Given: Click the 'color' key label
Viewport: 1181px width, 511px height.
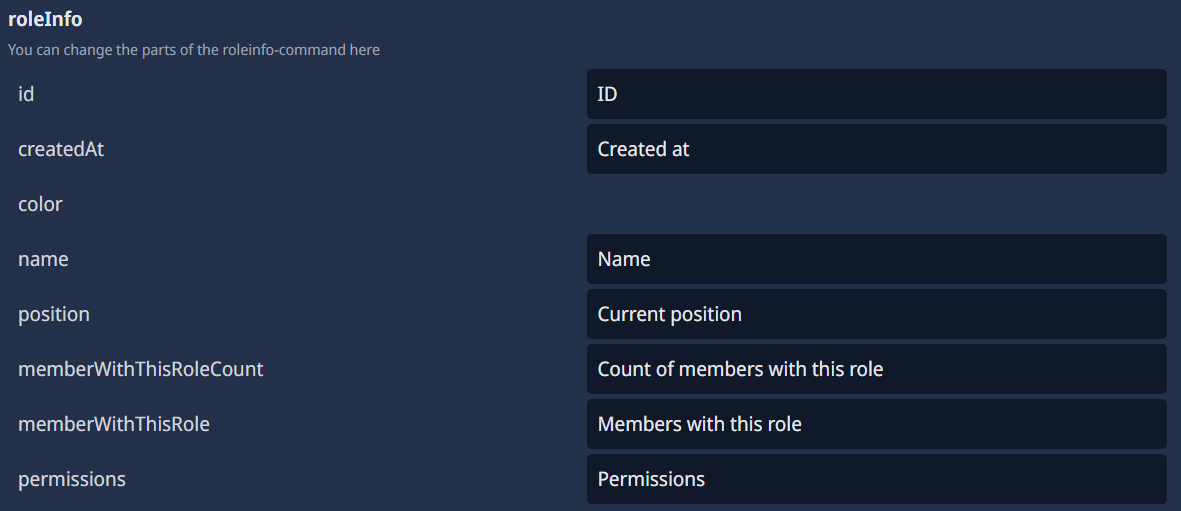Looking at the screenshot, I should tap(40, 204).
